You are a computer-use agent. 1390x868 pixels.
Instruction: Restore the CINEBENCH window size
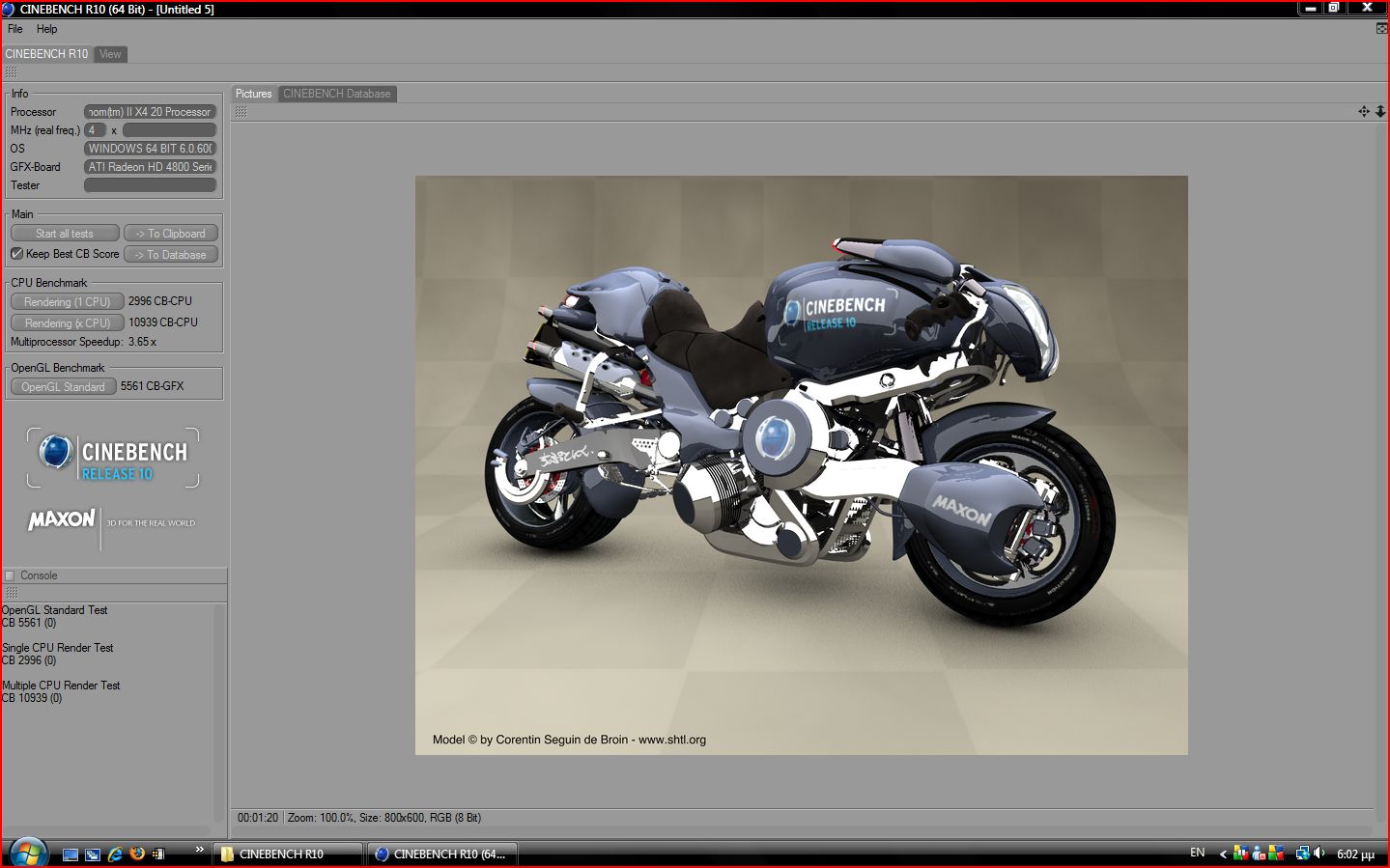(x=1334, y=8)
